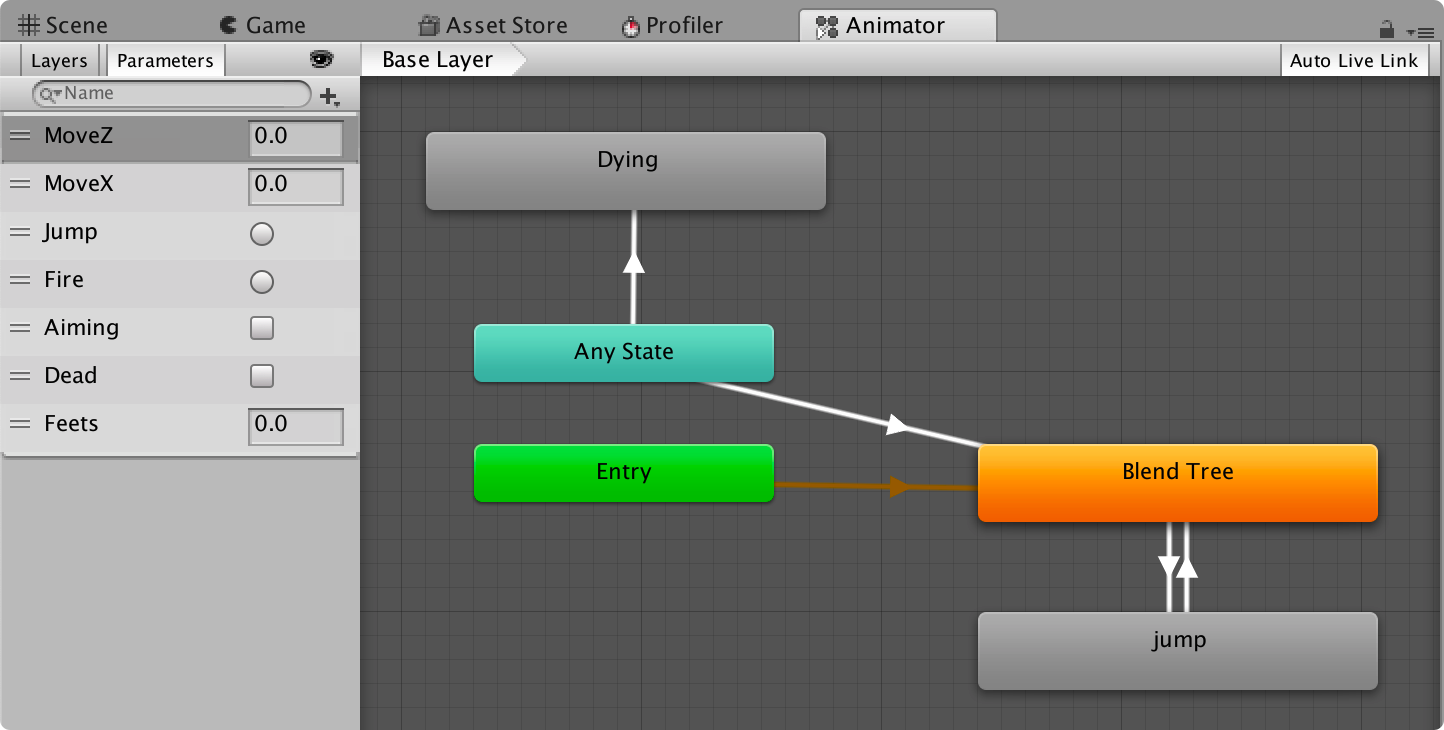Select the Entry state node

coord(624,473)
